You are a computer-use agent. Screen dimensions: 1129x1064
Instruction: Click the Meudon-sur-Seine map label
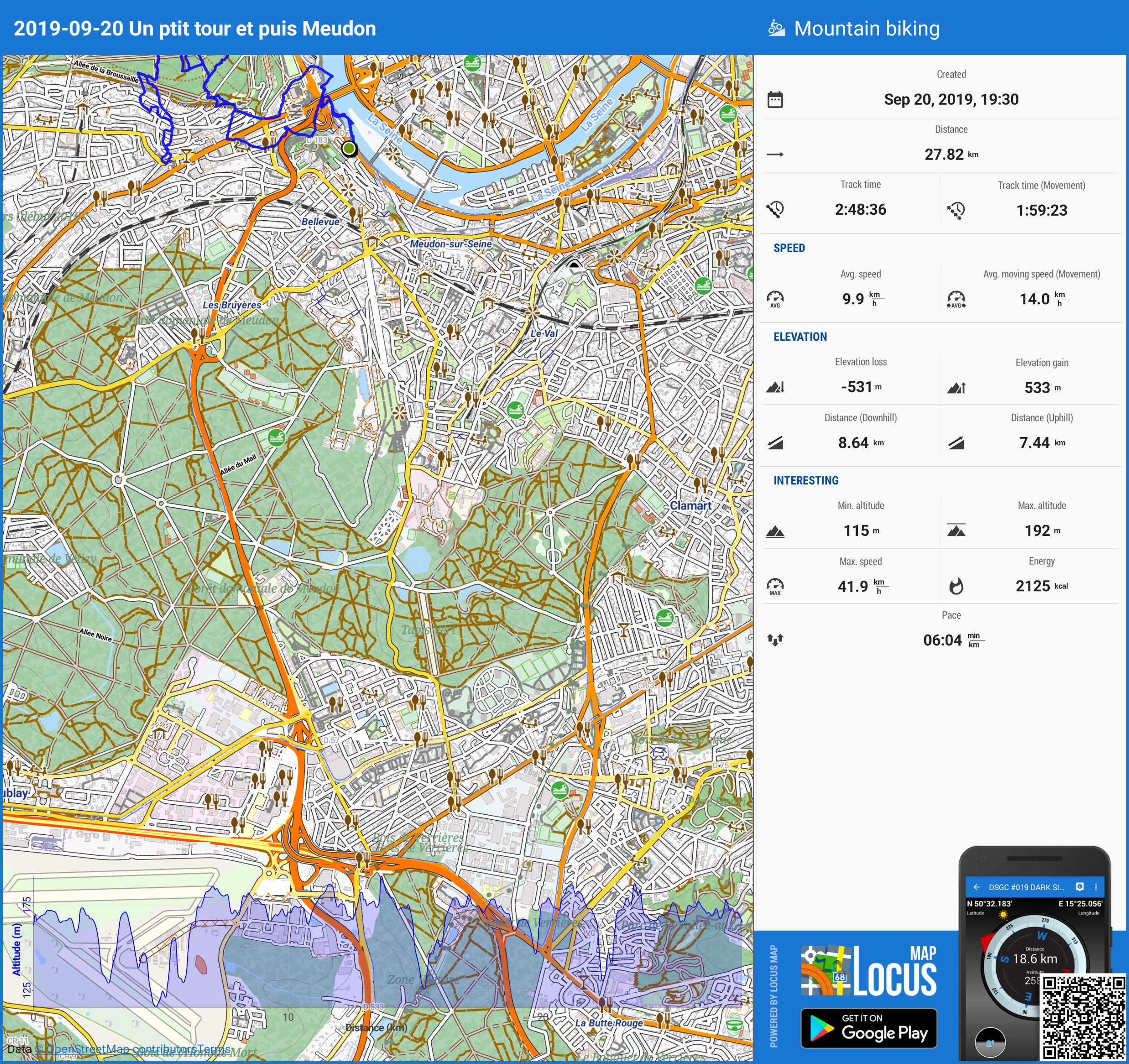(451, 243)
